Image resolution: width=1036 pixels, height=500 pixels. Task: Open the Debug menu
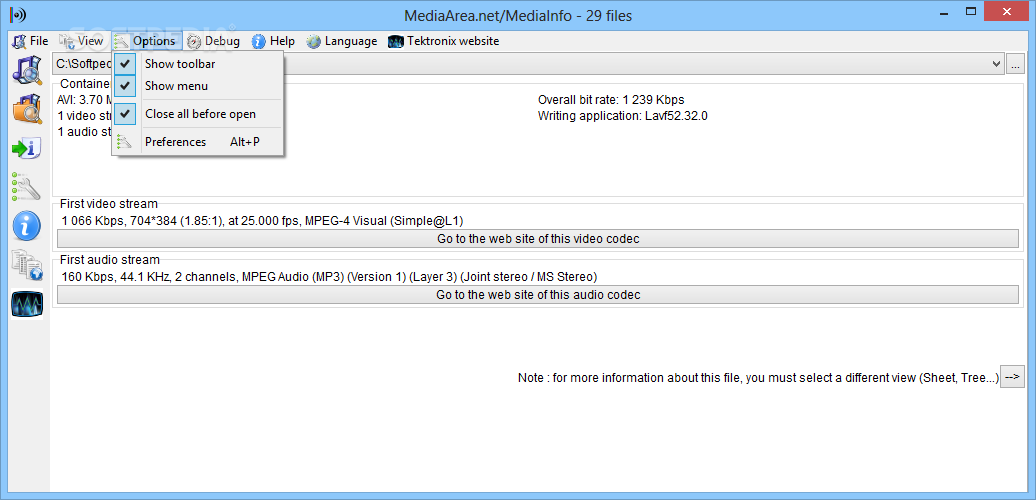point(213,41)
